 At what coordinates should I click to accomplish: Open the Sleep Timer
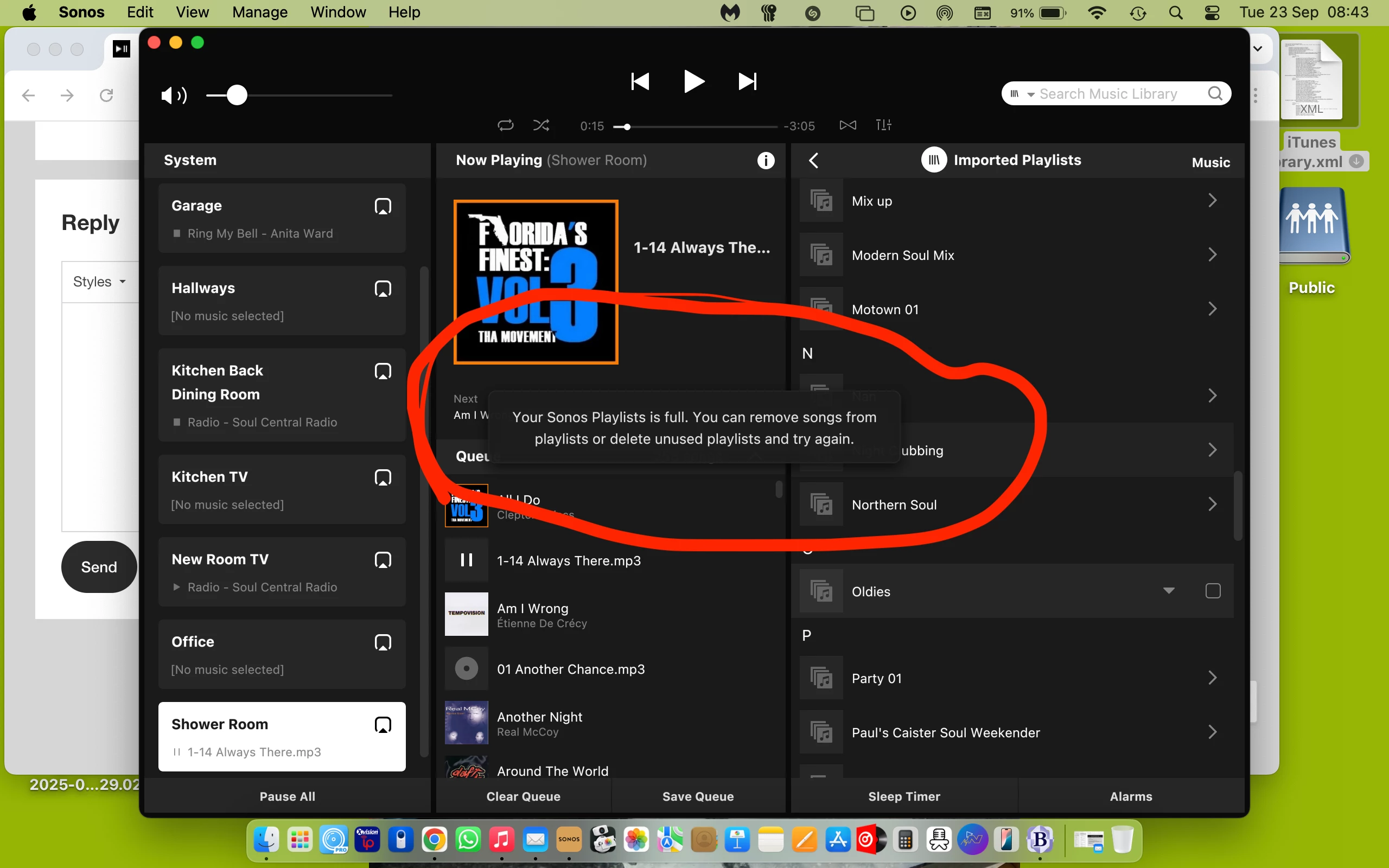[904, 796]
